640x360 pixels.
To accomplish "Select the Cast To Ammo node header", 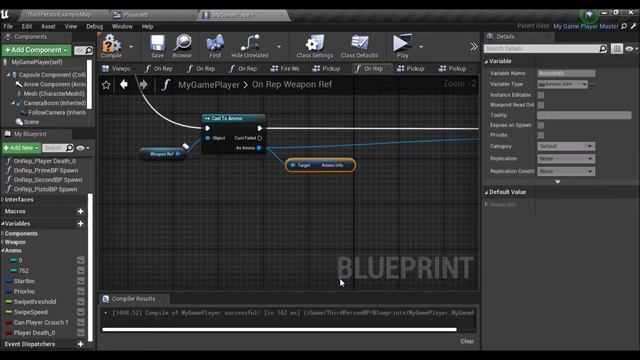I will coord(233,118).
